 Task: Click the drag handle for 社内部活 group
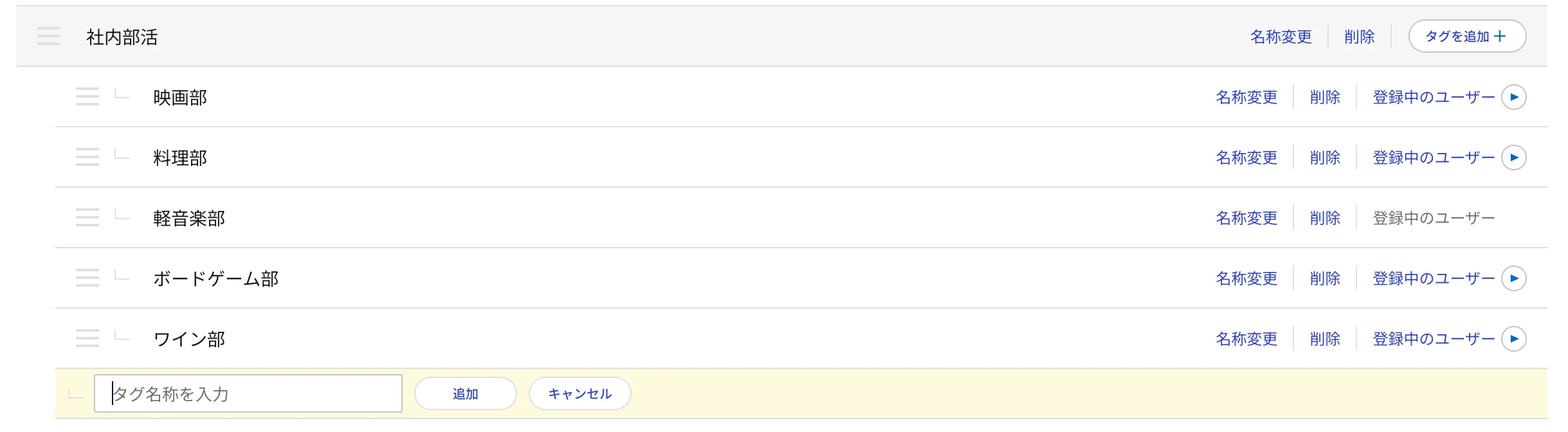pos(49,36)
